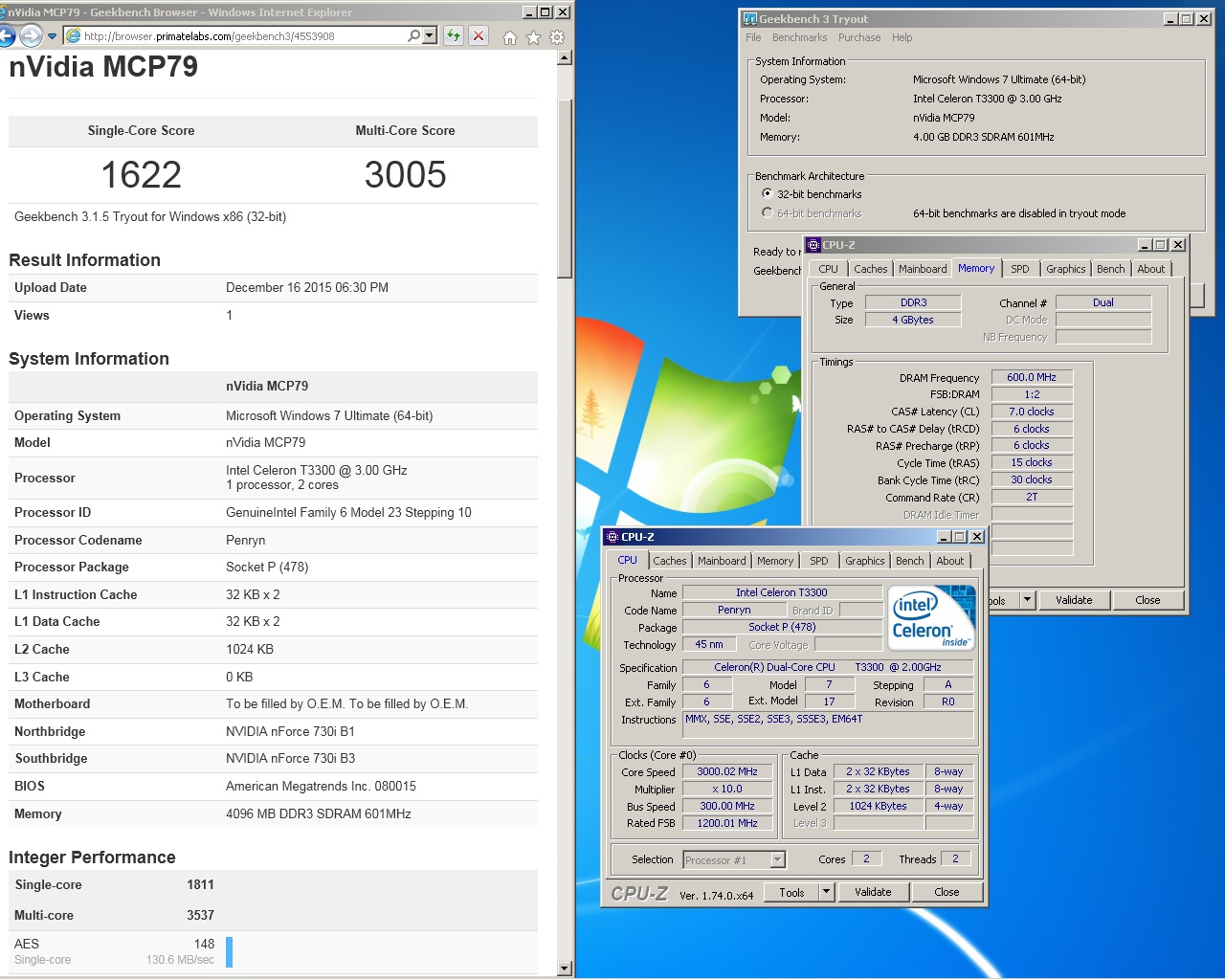Switch to Memory tab in front CPU-Z window
Viewport: 1225px width, 980px height.
click(774, 561)
